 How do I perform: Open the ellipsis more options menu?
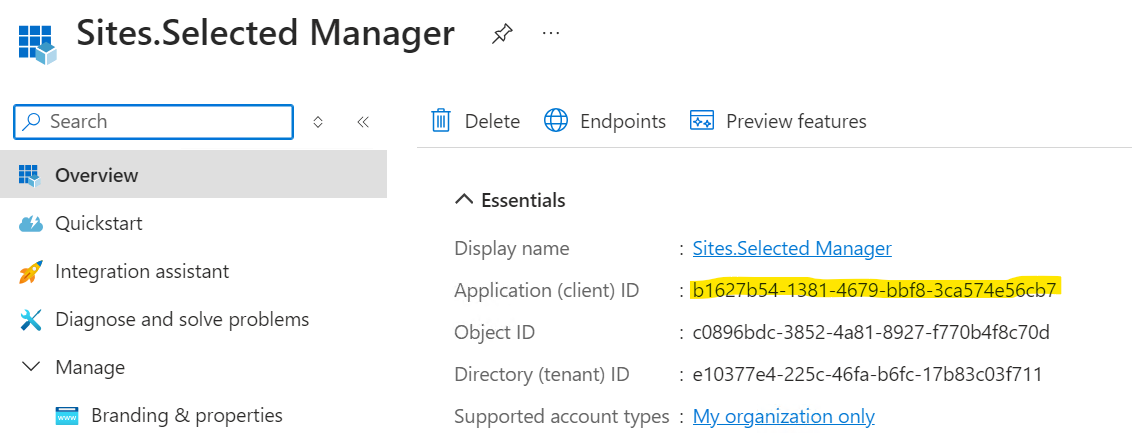tap(551, 33)
